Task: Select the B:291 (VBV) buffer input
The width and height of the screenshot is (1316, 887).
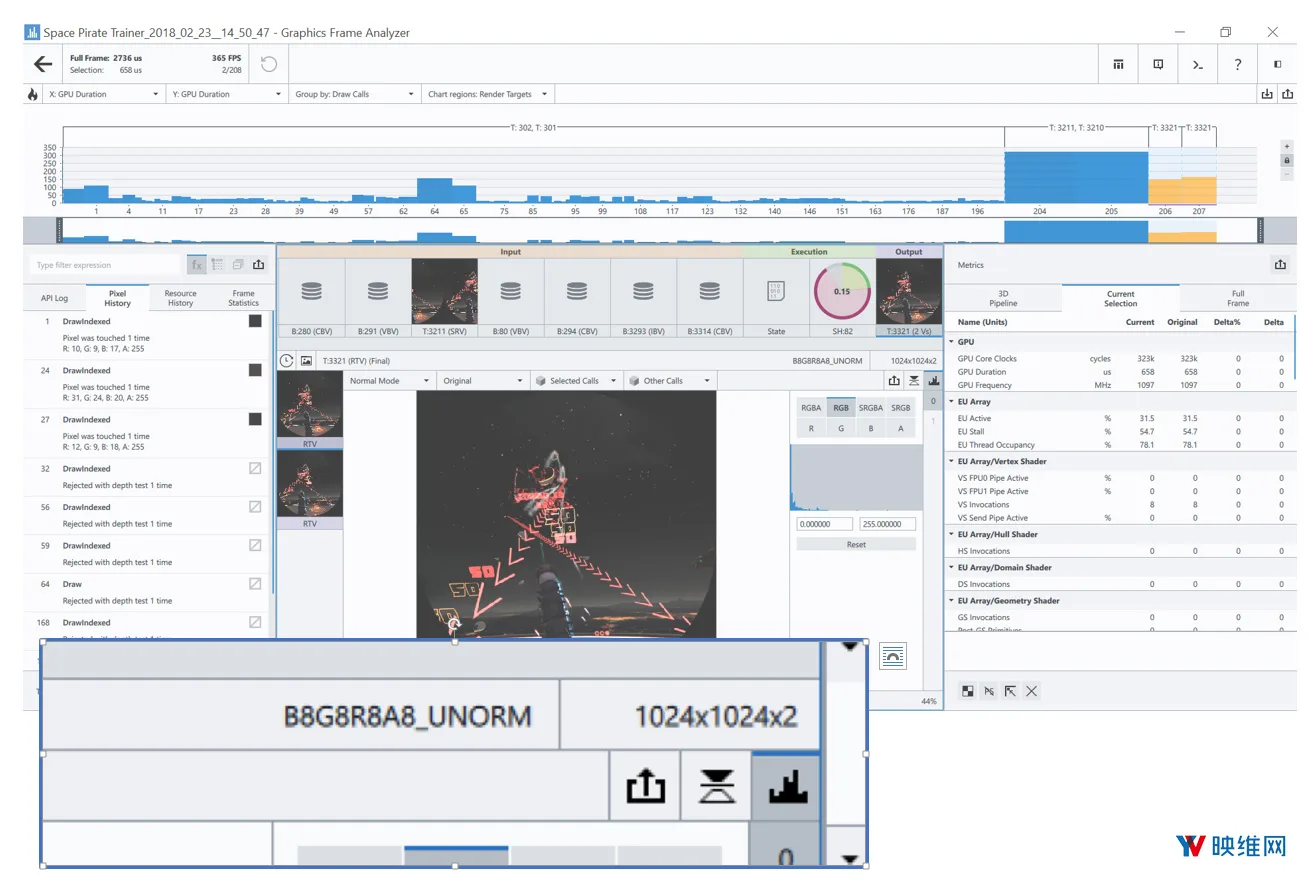Action: pyautogui.click(x=378, y=298)
